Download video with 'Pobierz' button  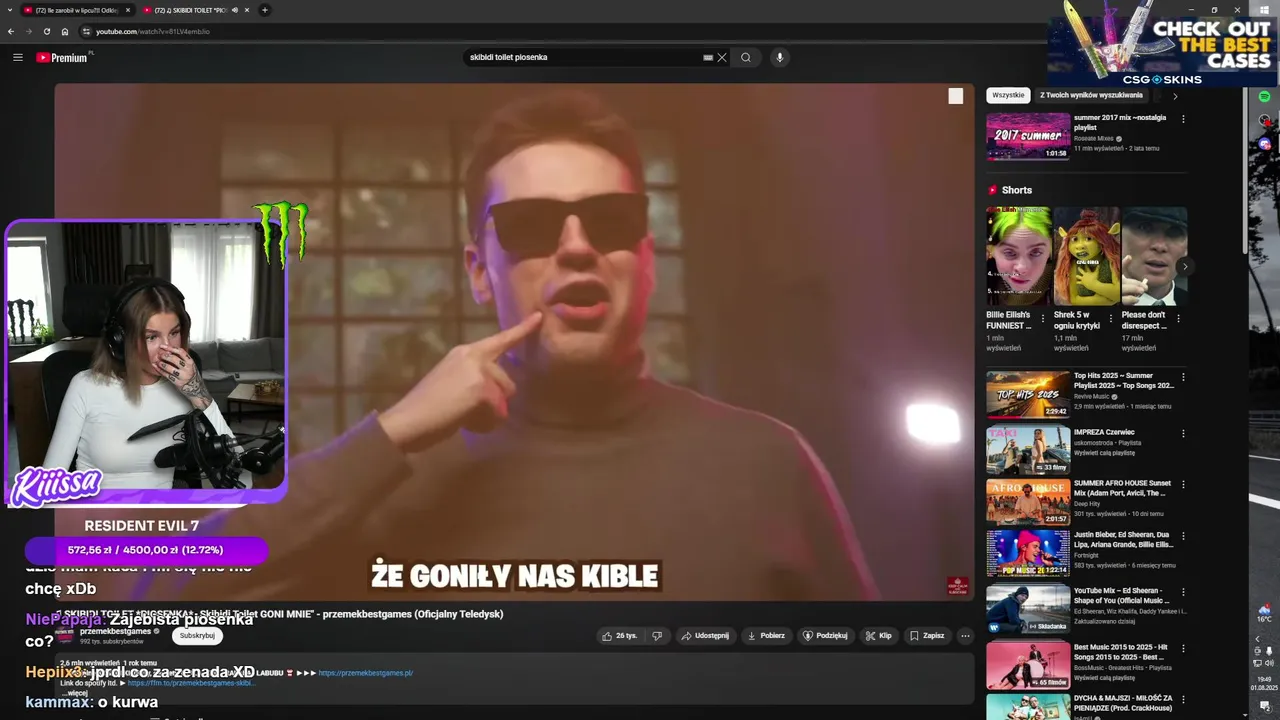(x=766, y=636)
